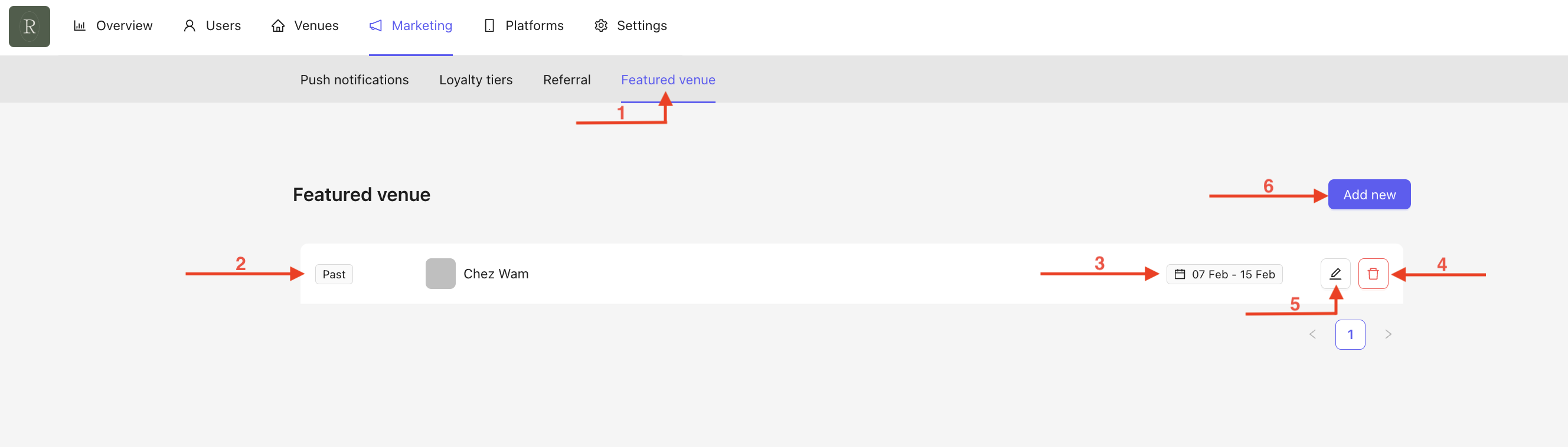Screen dimensions: 1568x447
Task: Open the Loyalty tiers tab
Action: pos(475,80)
